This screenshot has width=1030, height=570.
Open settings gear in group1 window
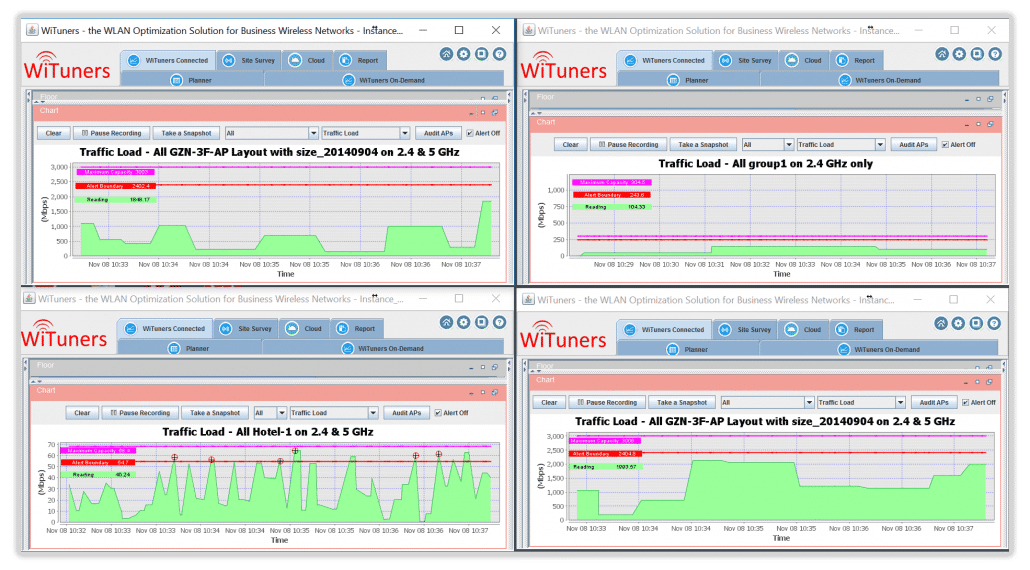(960, 54)
